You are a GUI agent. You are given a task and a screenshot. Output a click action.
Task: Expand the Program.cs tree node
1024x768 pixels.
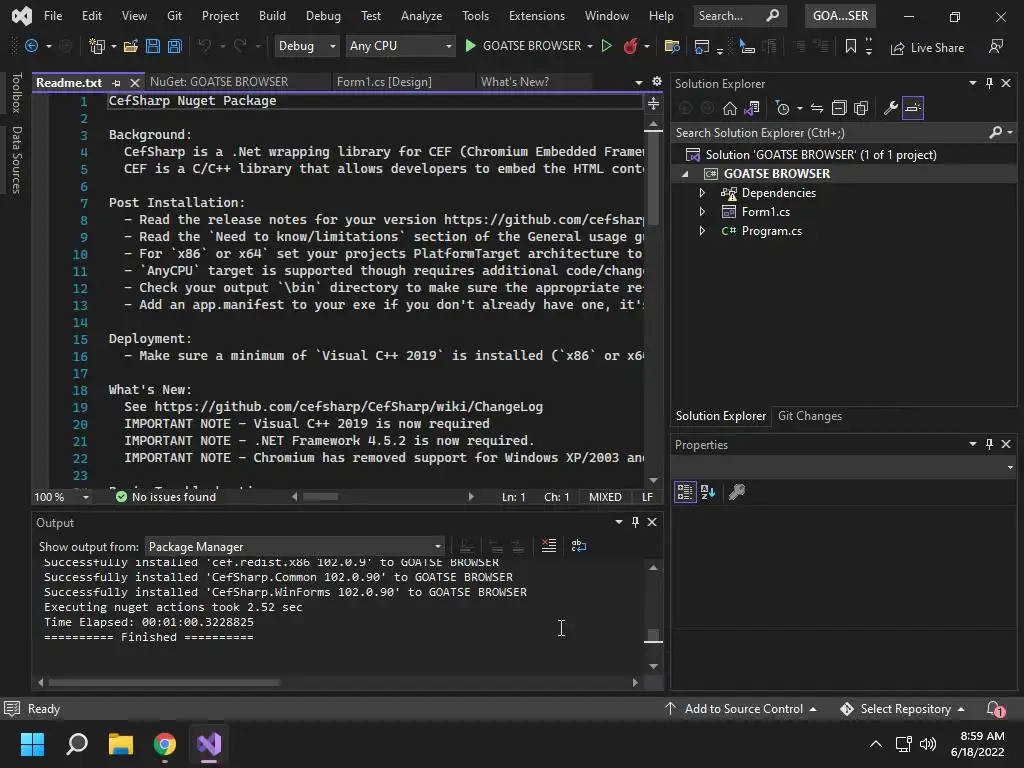pyautogui.click(x=702, y=231)
